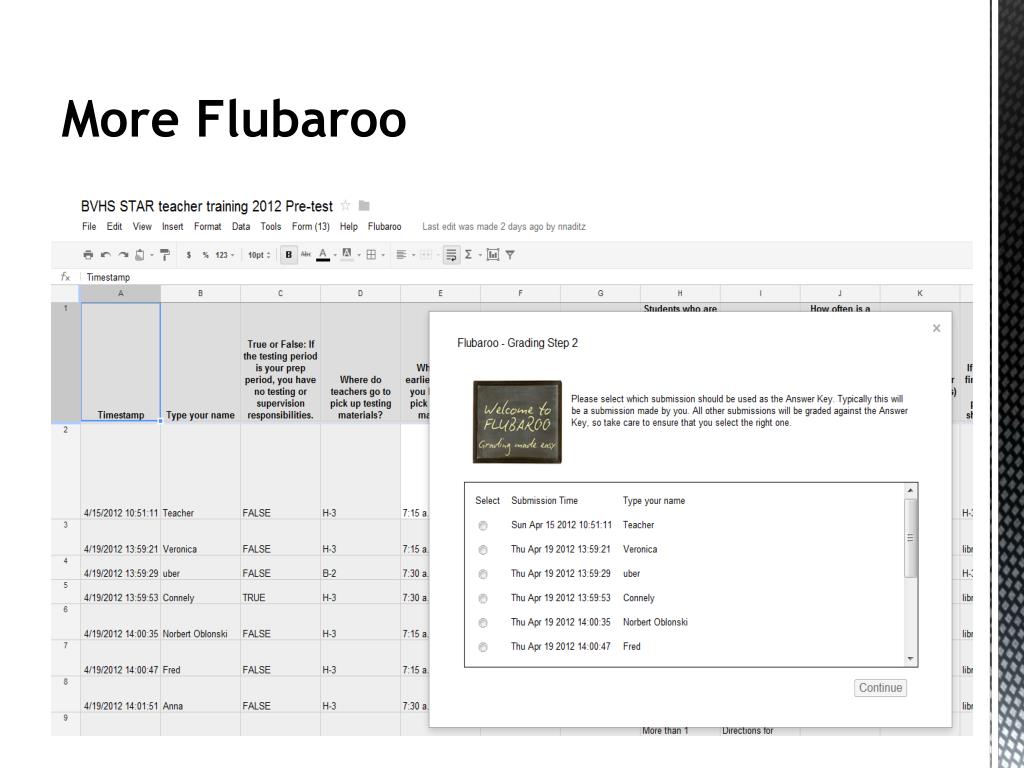The image size is (1024, 768).
Task: Open the paste options dropdown arrow
Action: (x=152, y=255)
